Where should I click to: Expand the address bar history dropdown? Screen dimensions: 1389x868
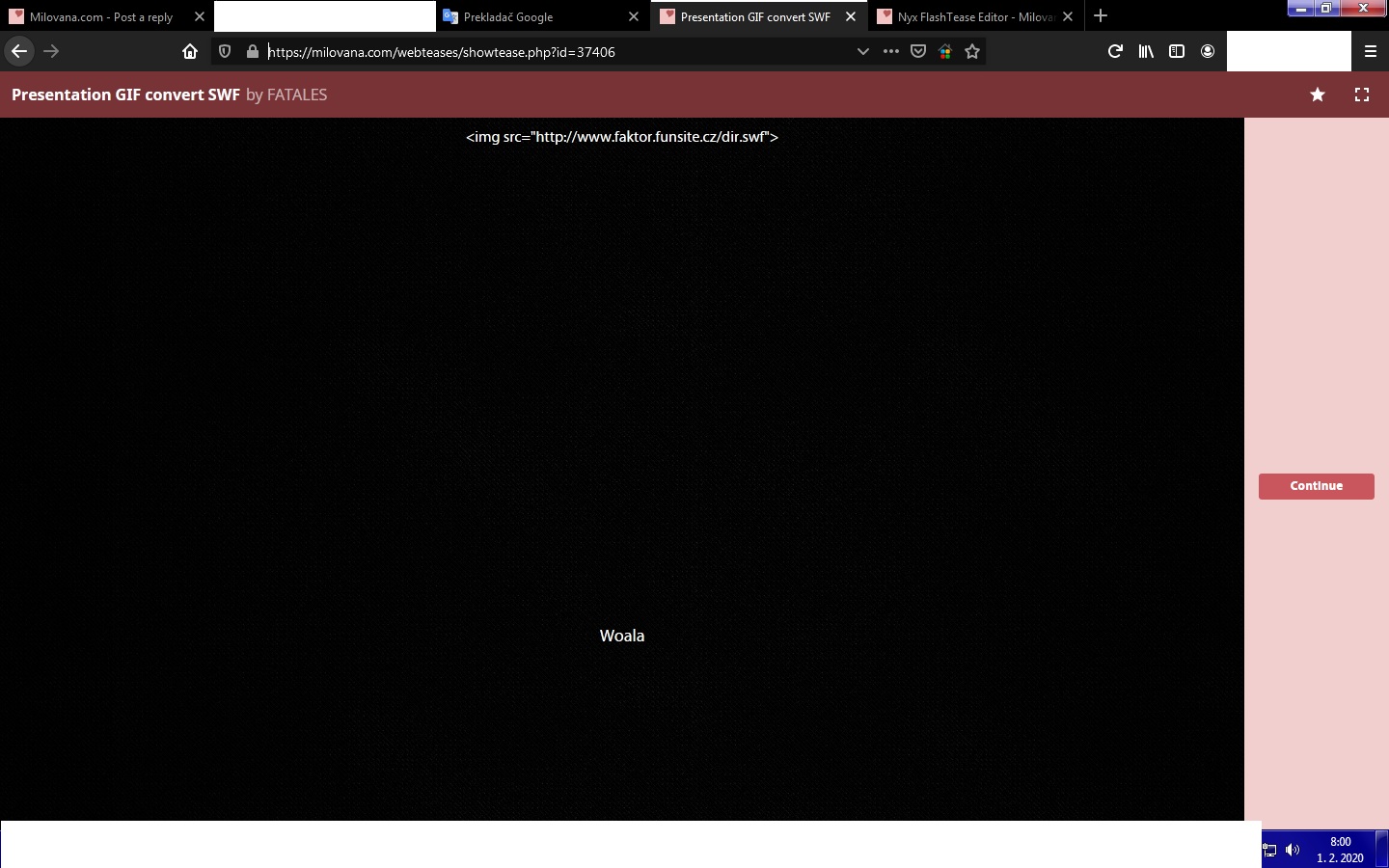tap(863, 51)
